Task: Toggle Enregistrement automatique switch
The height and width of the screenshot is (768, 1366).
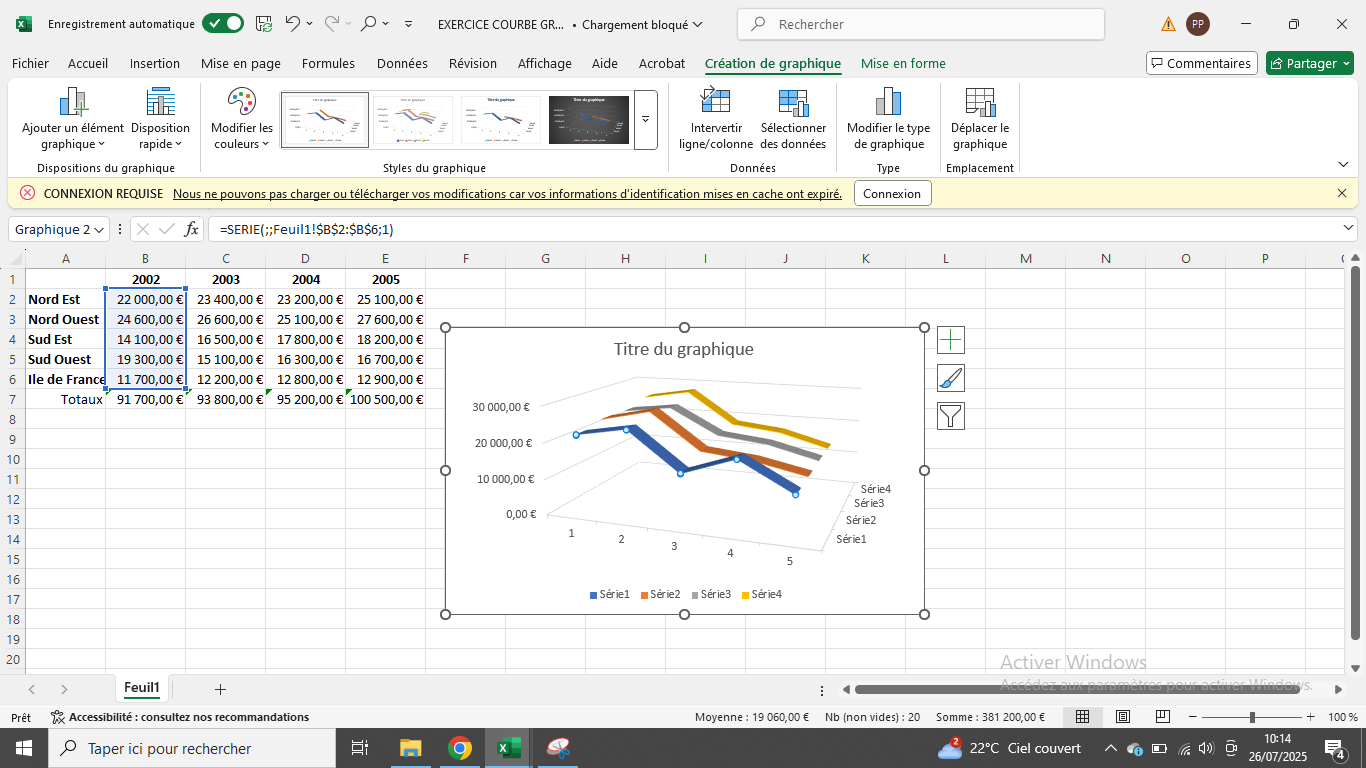Action: coord(222,23)
